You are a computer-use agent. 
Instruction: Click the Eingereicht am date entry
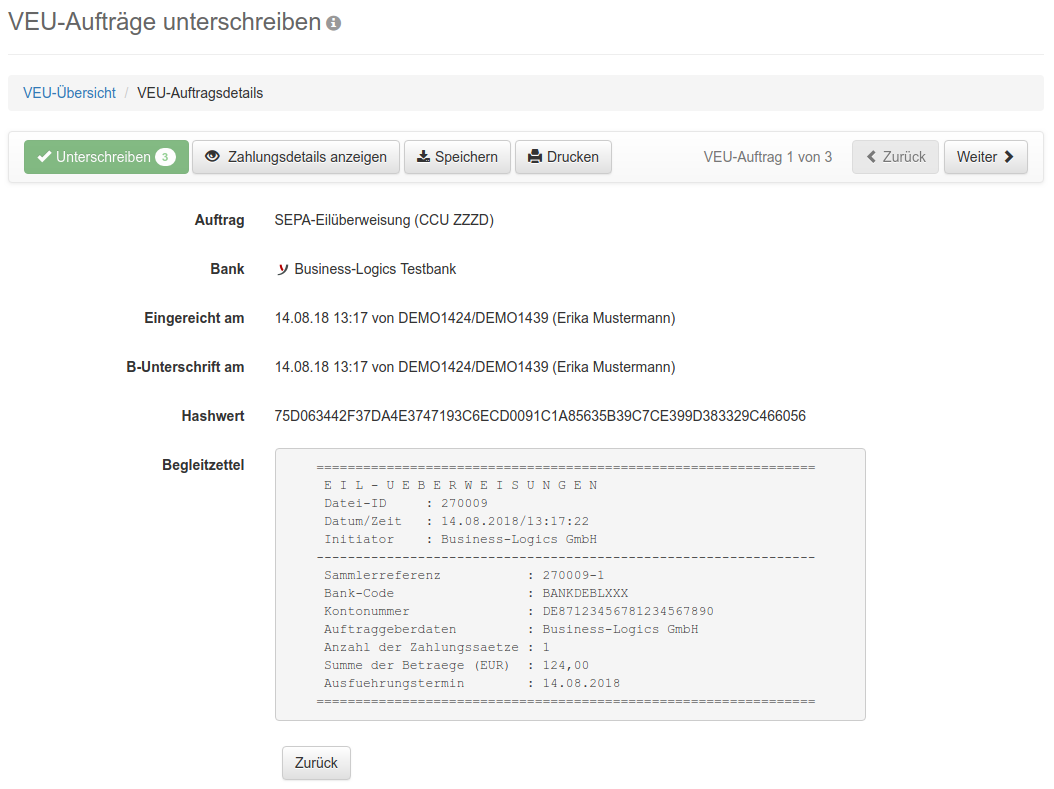click(x=474, y=318)
